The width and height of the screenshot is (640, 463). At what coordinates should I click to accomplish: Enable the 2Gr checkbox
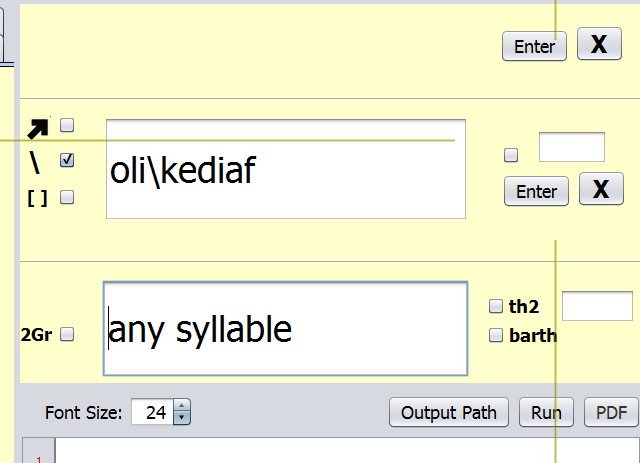coord(67,335)
